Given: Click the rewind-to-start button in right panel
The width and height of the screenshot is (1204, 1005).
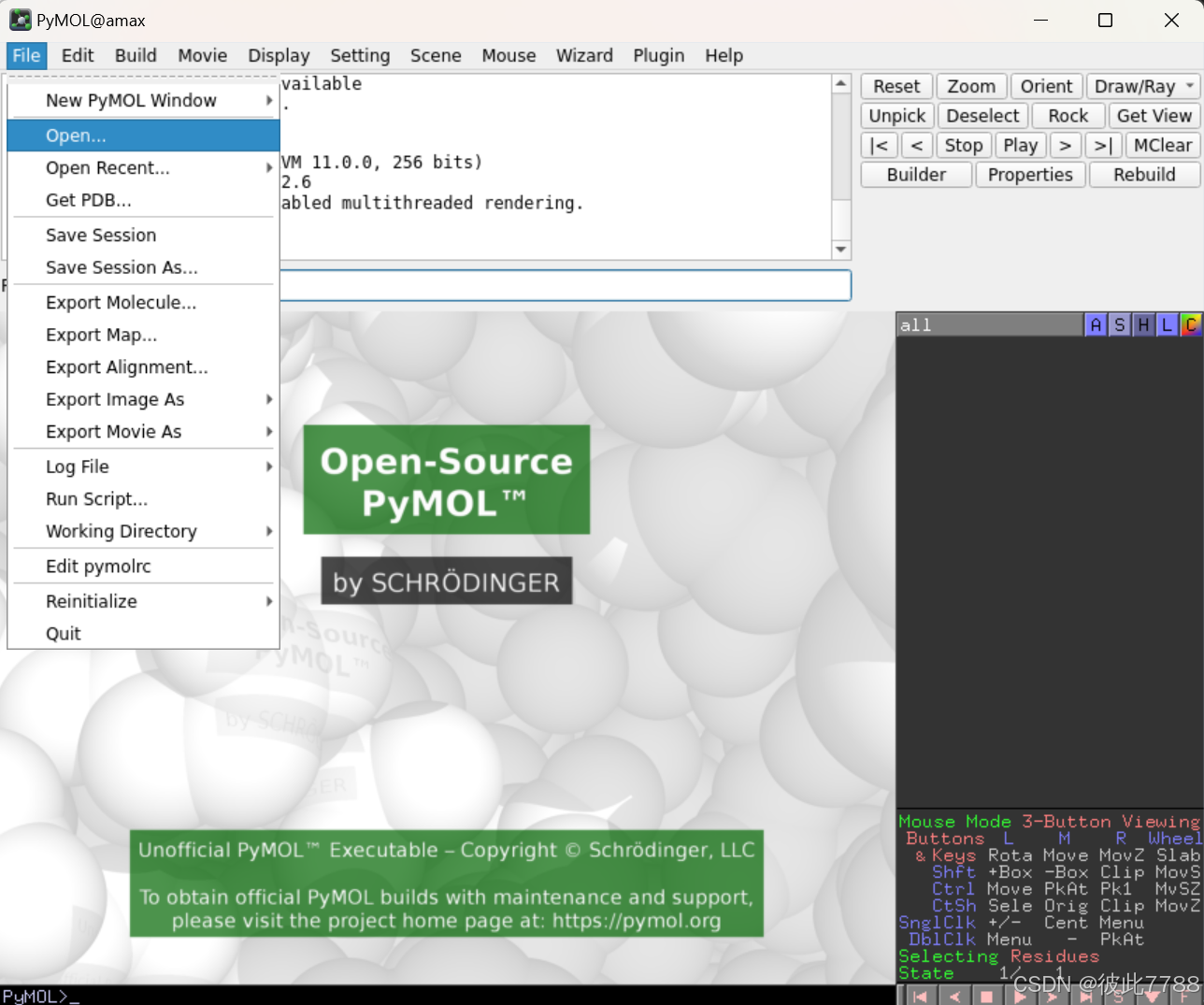Looking at the screenshot, I should 920,997.
